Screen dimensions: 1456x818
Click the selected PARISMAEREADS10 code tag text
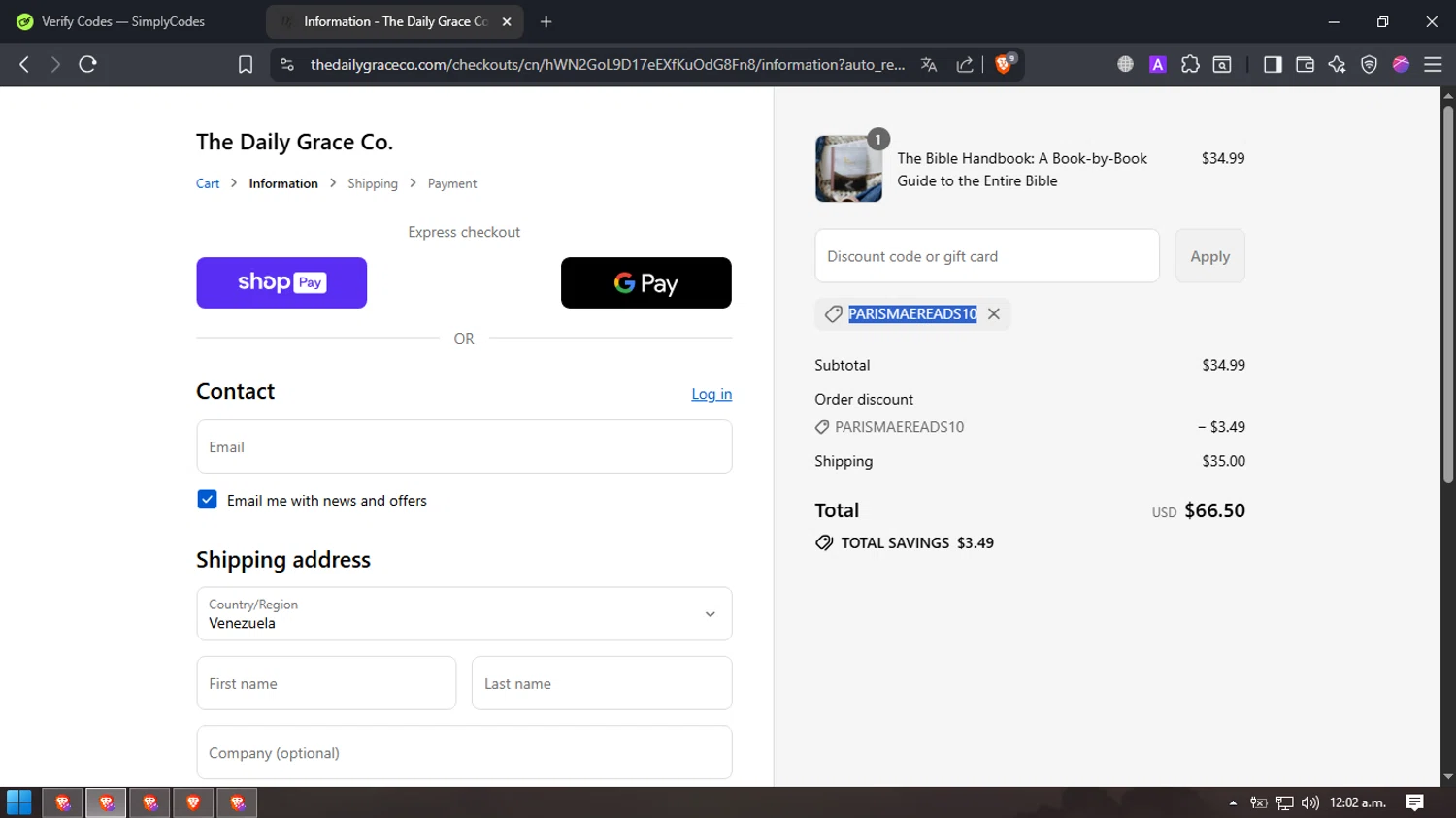tap(912, 313)
